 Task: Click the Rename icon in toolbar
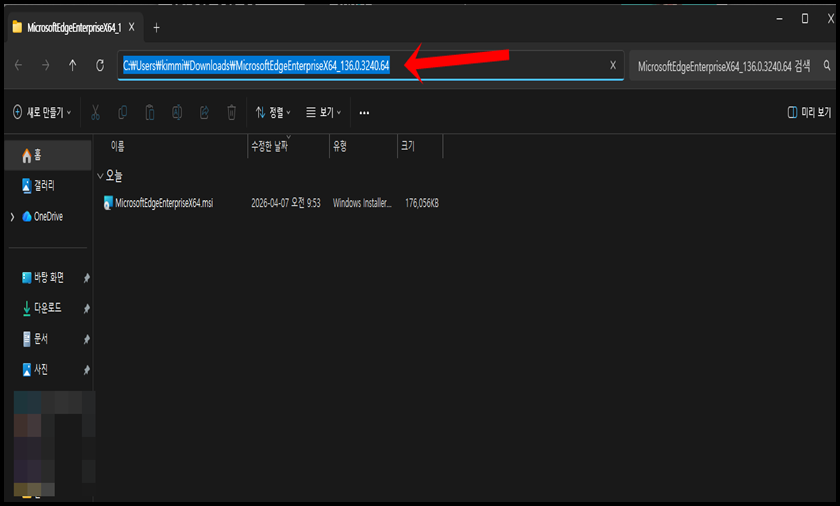point(177,112)
